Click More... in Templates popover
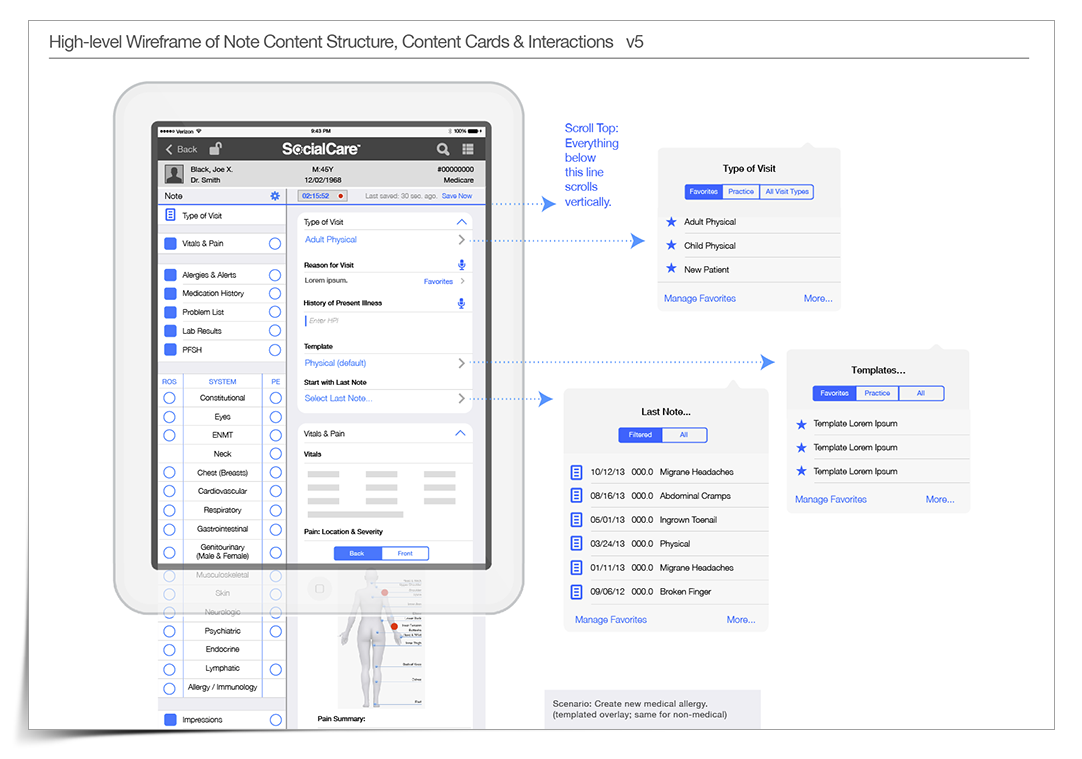The image size is (1082, 759). (940, 499)
